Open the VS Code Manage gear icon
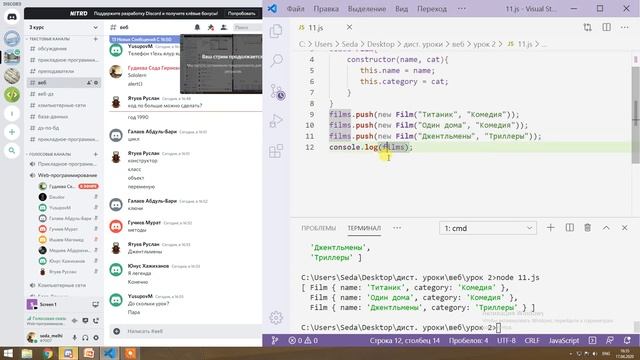Viewport: 640px width, 360px height. (276, 317)
